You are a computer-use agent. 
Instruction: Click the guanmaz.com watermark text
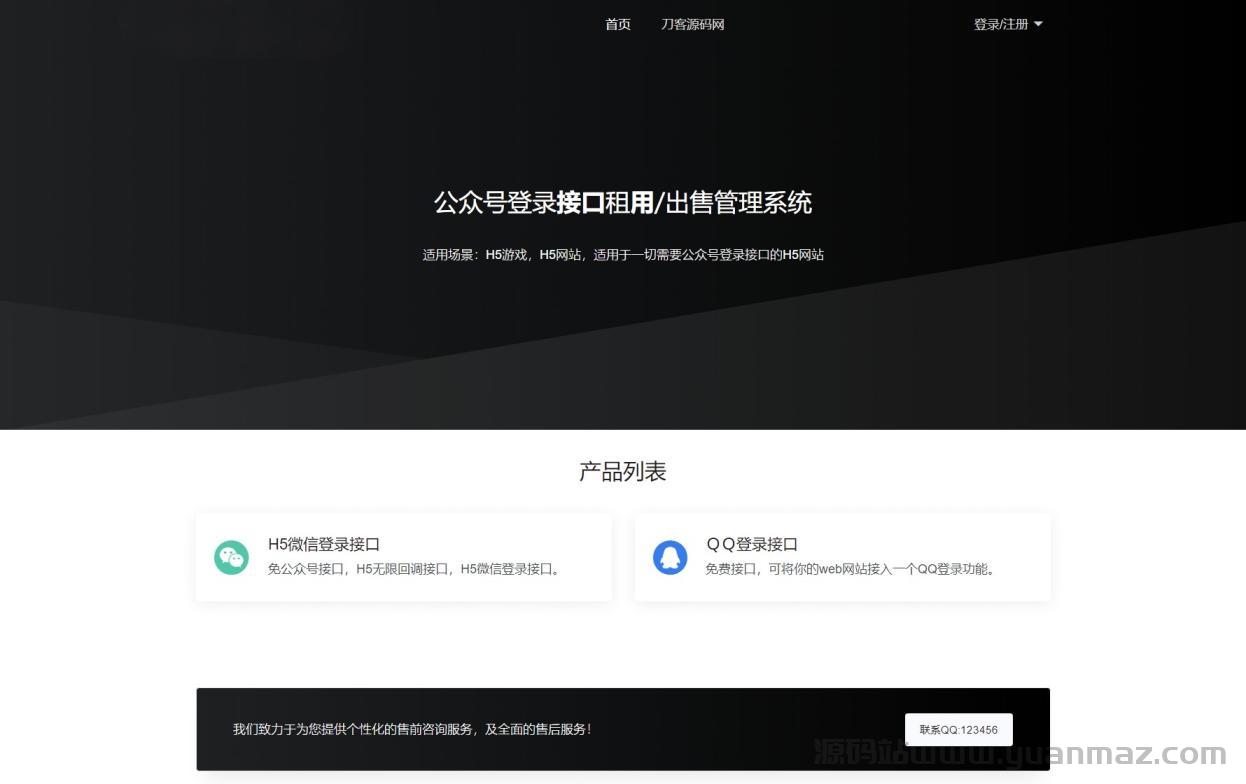(1020, 755)
